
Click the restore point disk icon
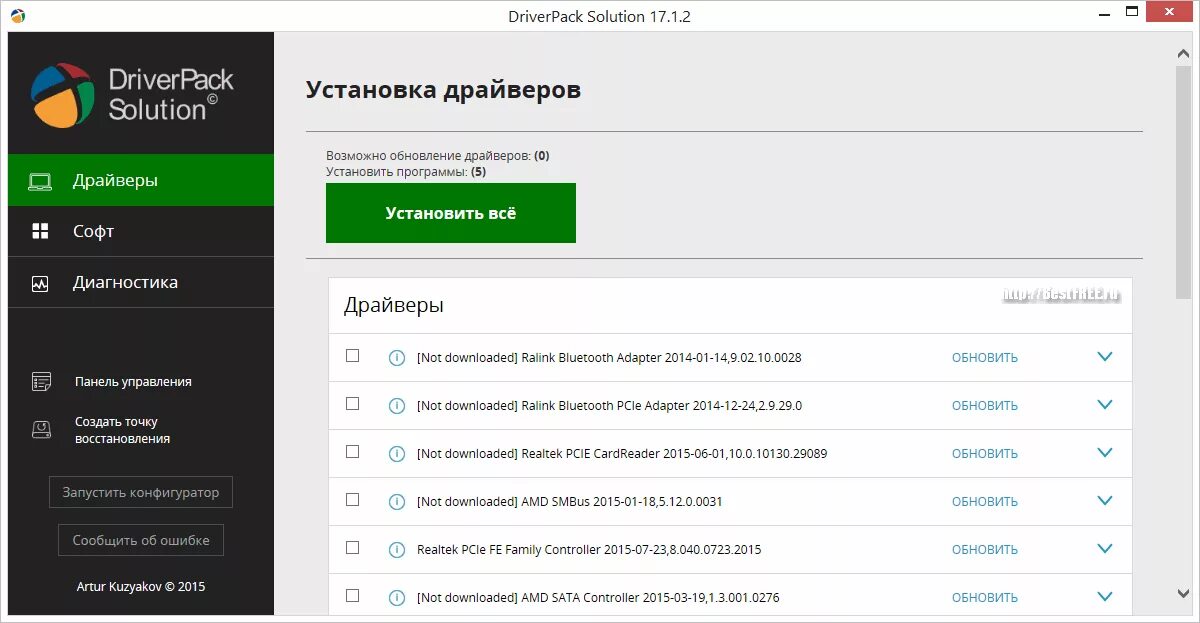pos(41,429)
